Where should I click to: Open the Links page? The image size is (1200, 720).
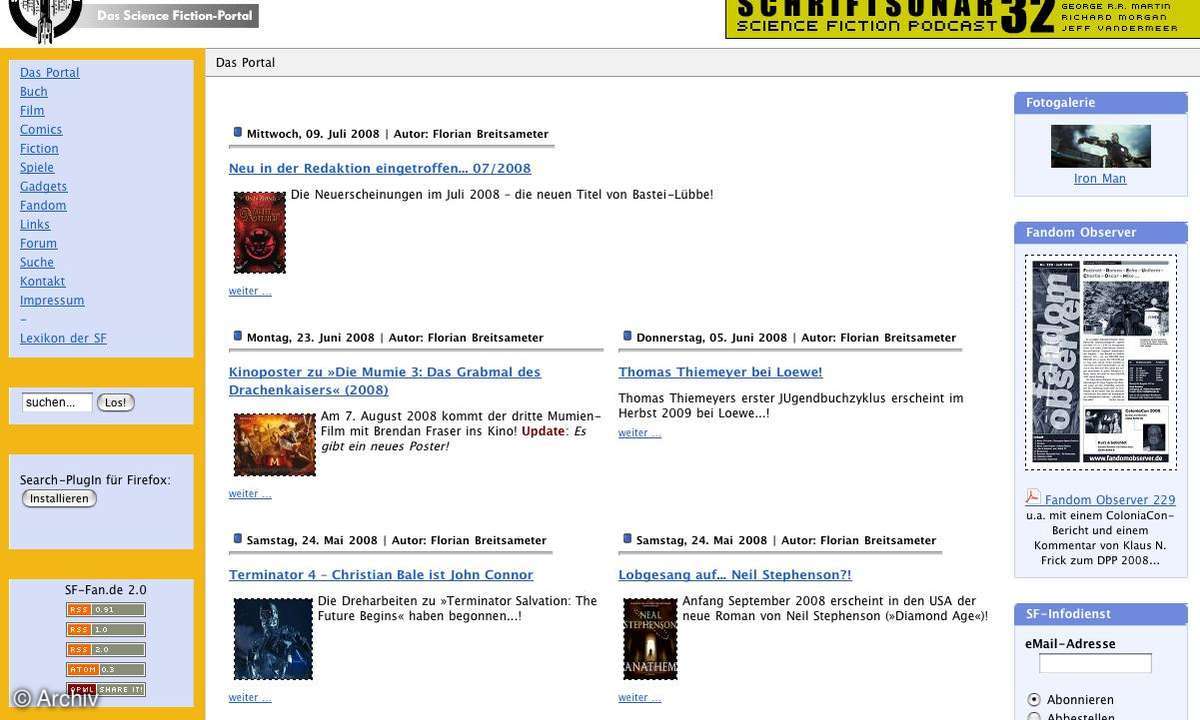pyautogui.click(x=35, y=225)
